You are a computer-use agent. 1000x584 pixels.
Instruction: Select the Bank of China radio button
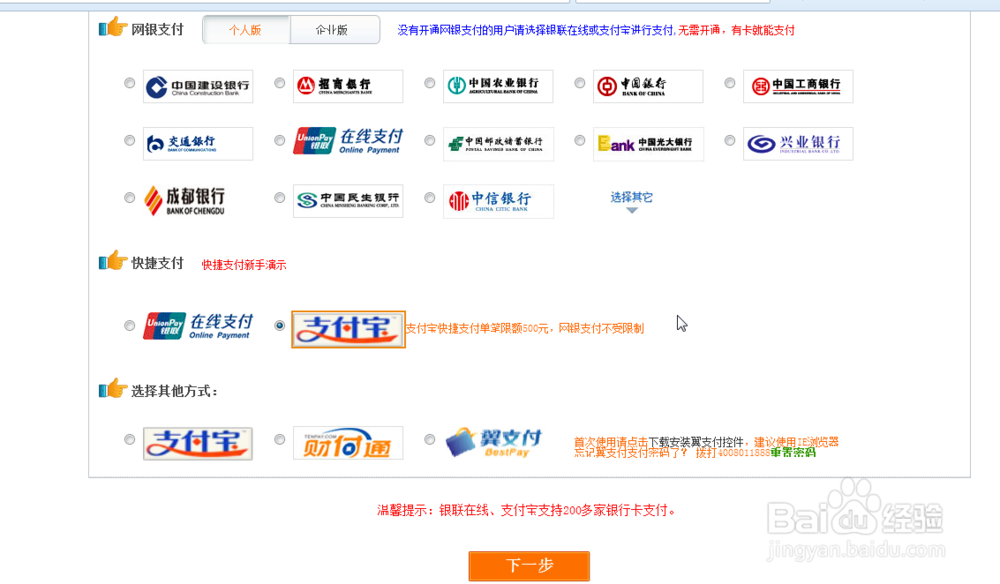[580, 83]
